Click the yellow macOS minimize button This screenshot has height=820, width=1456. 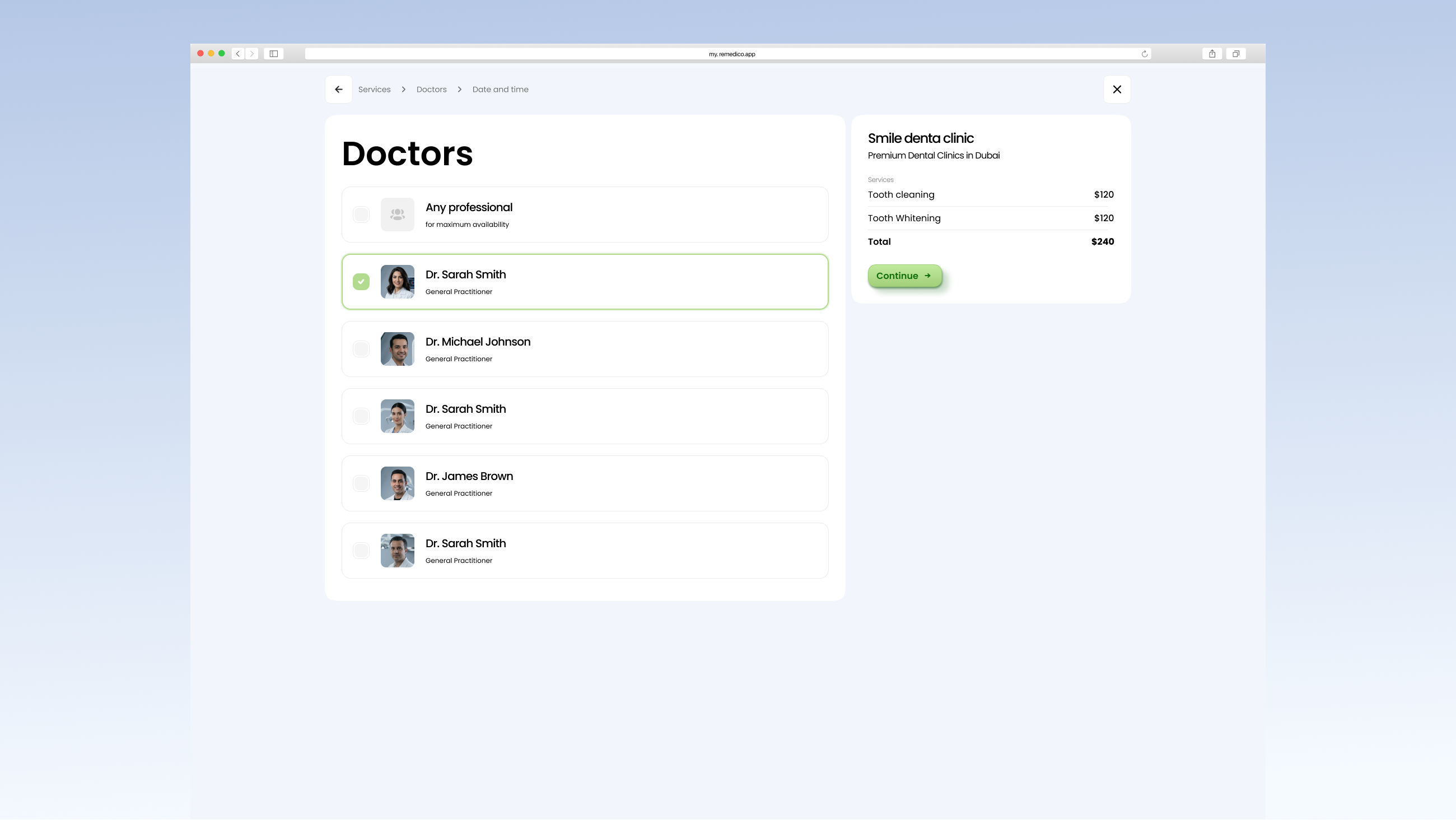tap(211, 53)
